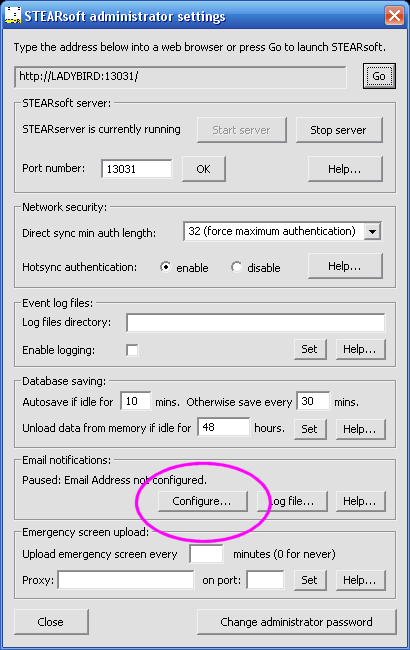This screenshot has width=410, height=650.
Task: Select disable for Hotsync authentication
Action: (x=236, y=267)
